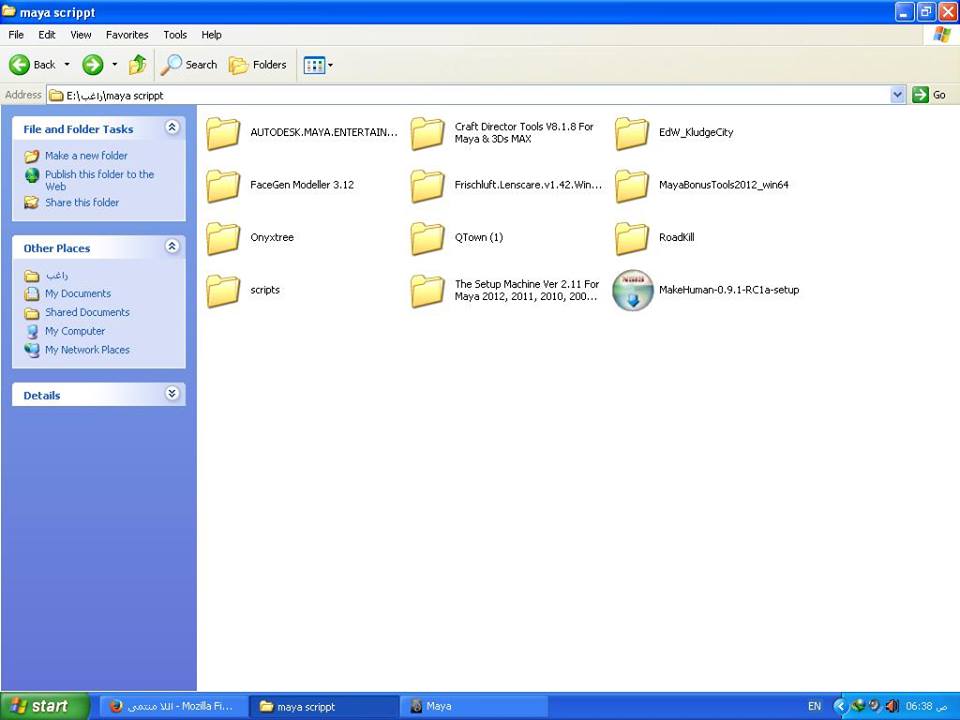960x720 pixels.
Task: Click Publish this folder to the Web
Action: click(100, 180)
